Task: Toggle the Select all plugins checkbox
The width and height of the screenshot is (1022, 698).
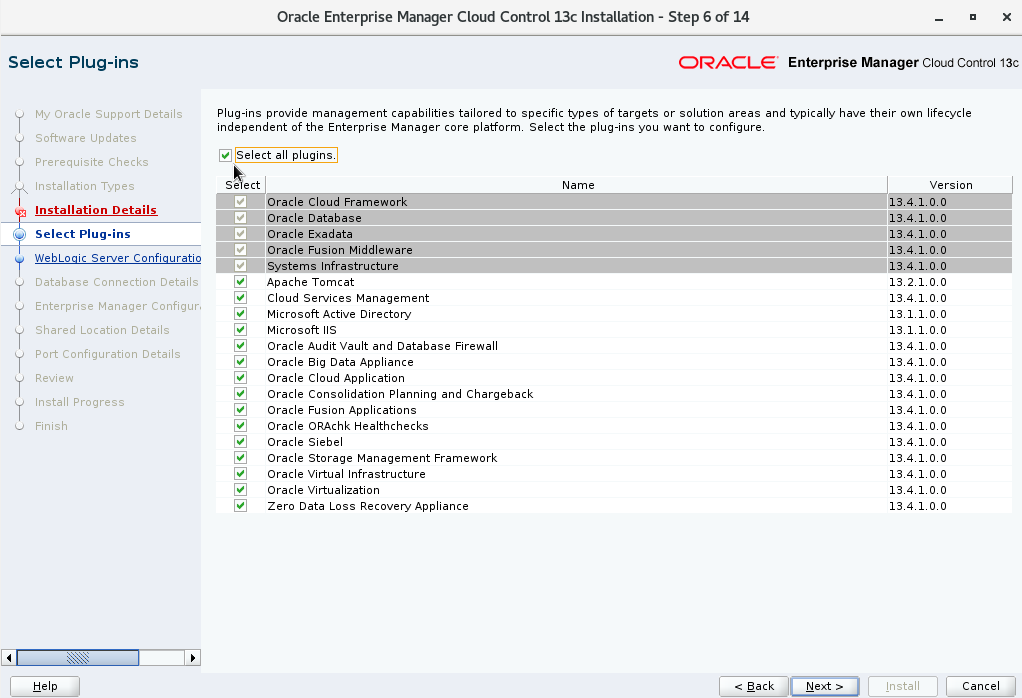Action: tap(226, 155)
